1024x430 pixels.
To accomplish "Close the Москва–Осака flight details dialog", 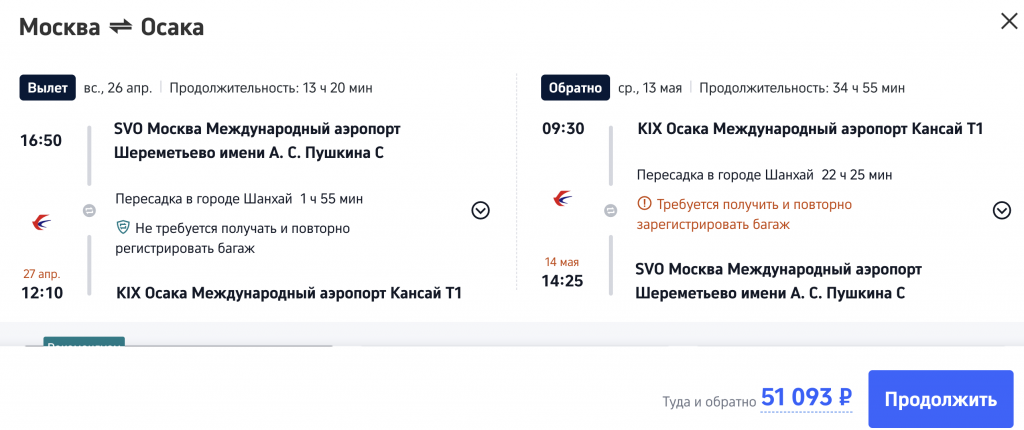I will (1009, 21).
